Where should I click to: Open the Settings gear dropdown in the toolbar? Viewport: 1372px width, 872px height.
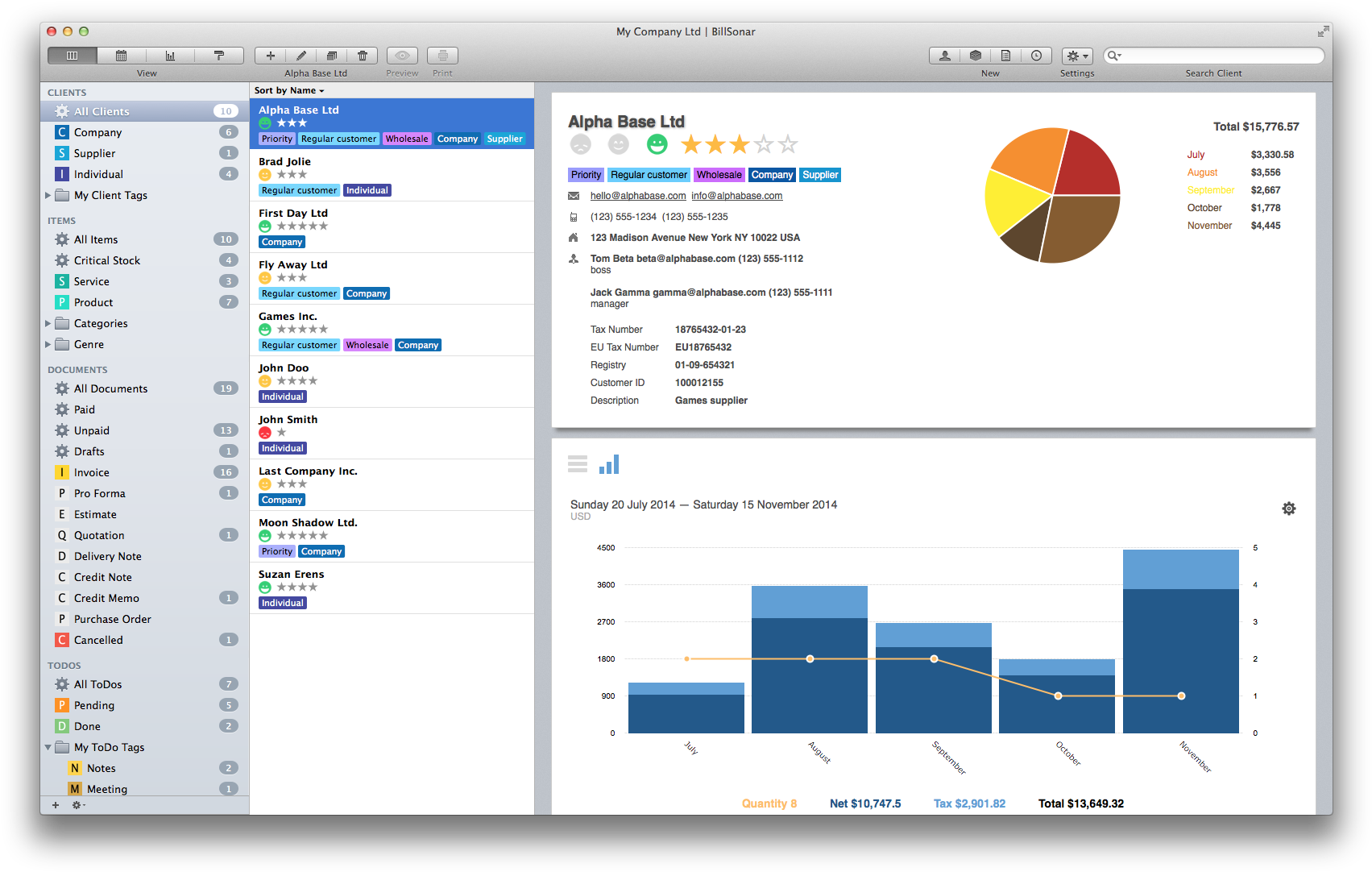point(1077,56)
